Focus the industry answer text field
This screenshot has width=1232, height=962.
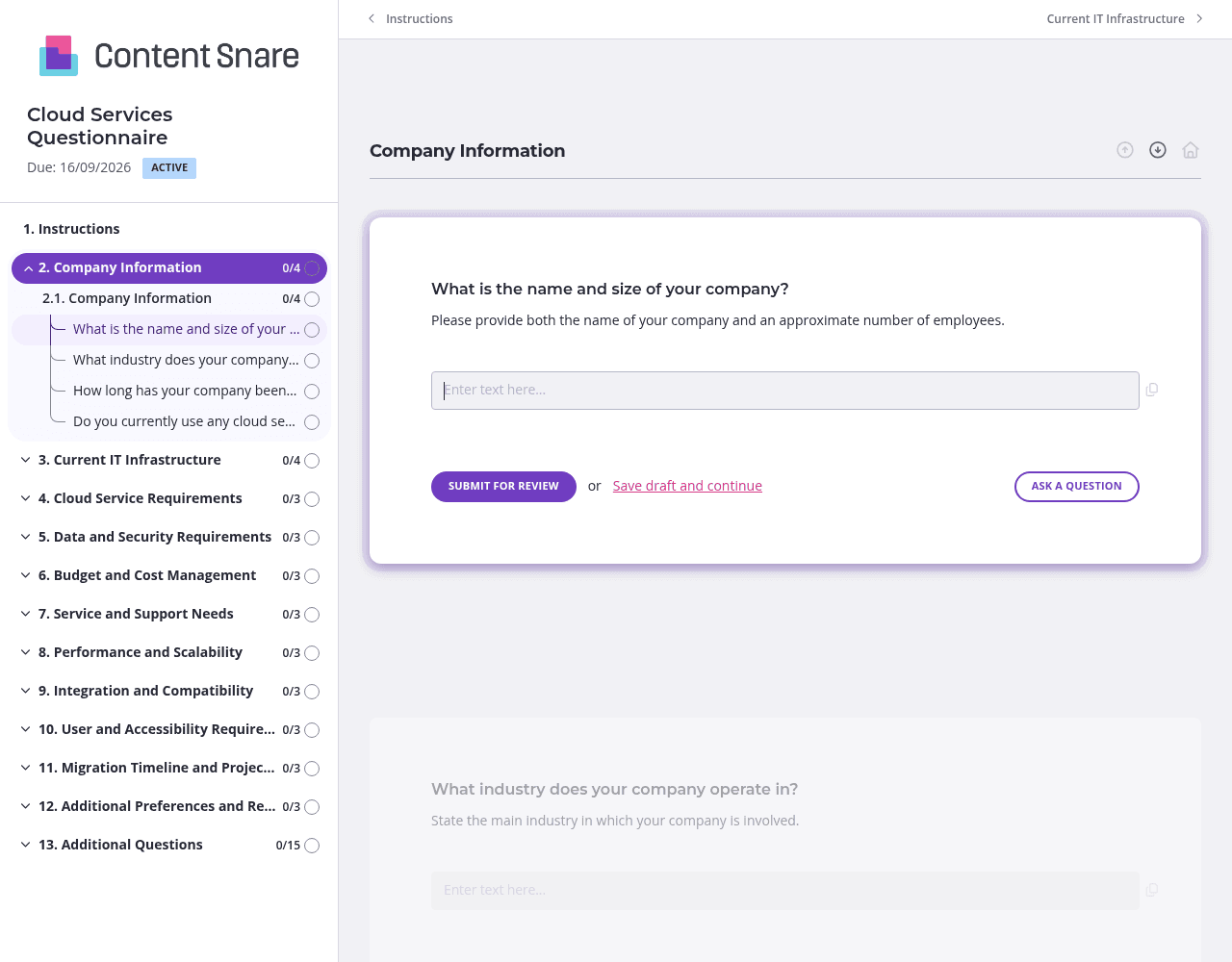click(x=785, y=891)
